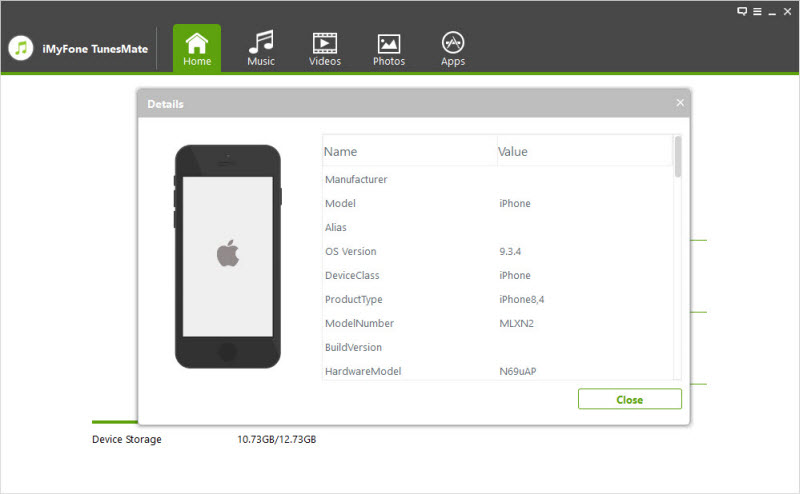The height and width of the screenshot is (494, 800).
Task: Open the Videos tab
Action: (x=324, y=48)
